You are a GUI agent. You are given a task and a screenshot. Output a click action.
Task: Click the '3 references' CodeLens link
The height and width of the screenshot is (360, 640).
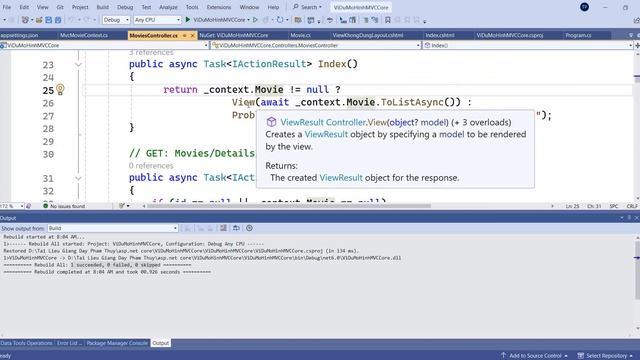151,53
